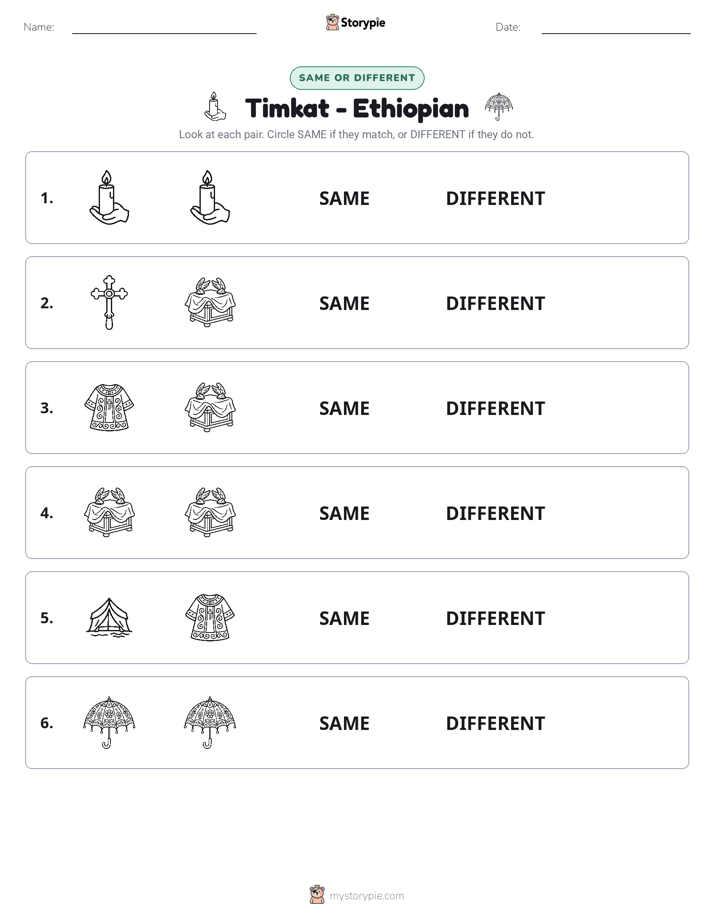Click the SAME OR DIFFERENT badge
The width and height of the screenshot is (714, 924).
tap(357, 78)
